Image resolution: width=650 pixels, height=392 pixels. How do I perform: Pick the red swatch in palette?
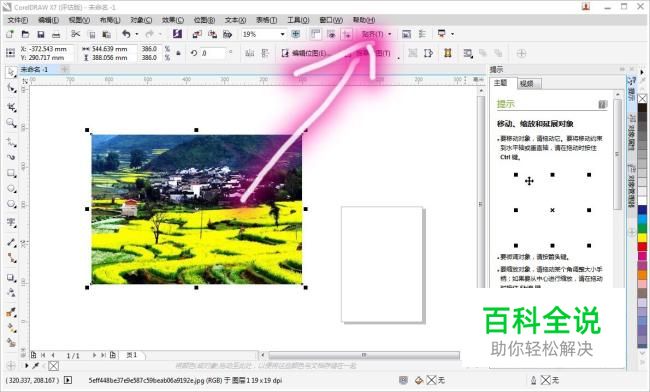point(642,247)
